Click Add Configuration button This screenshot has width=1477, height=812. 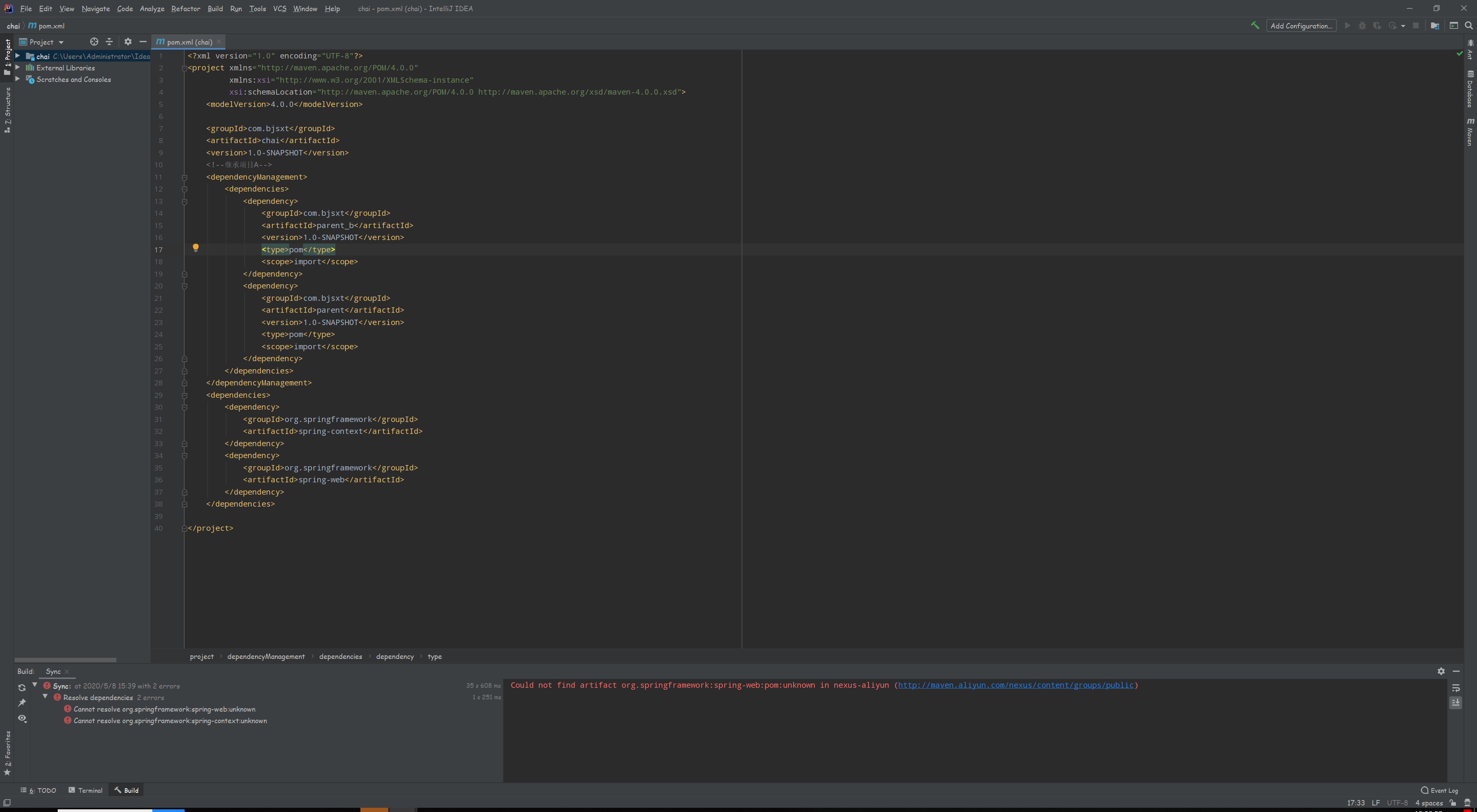(1301, 26)
